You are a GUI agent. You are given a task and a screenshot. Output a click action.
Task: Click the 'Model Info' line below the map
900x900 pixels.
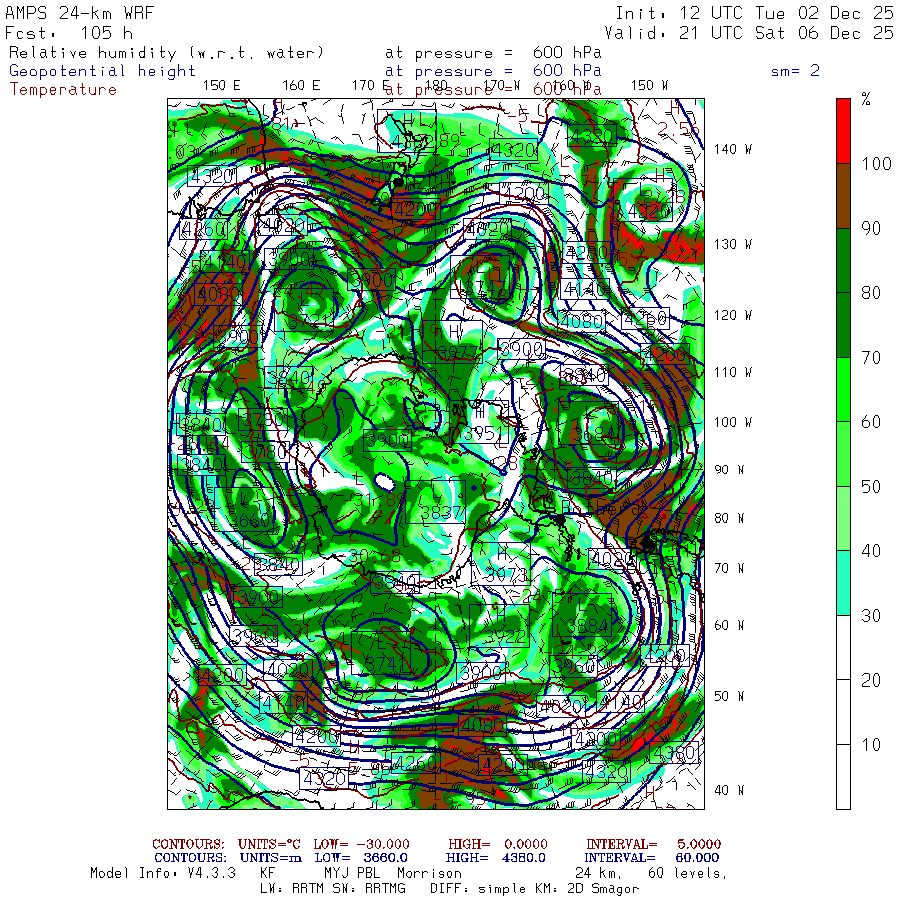tap(408, 873)
